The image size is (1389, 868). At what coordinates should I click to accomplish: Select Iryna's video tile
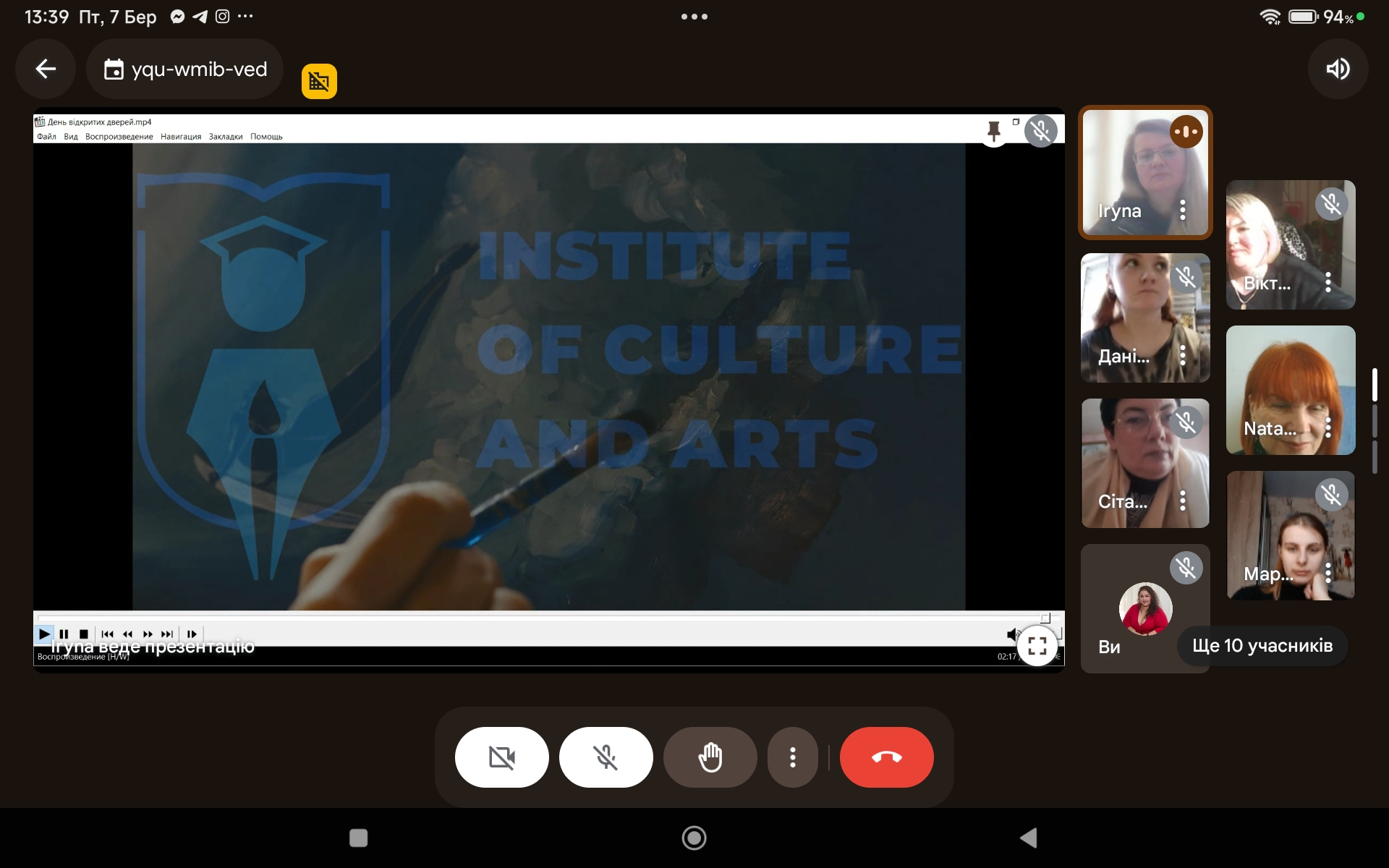(x=1145, y=172)
